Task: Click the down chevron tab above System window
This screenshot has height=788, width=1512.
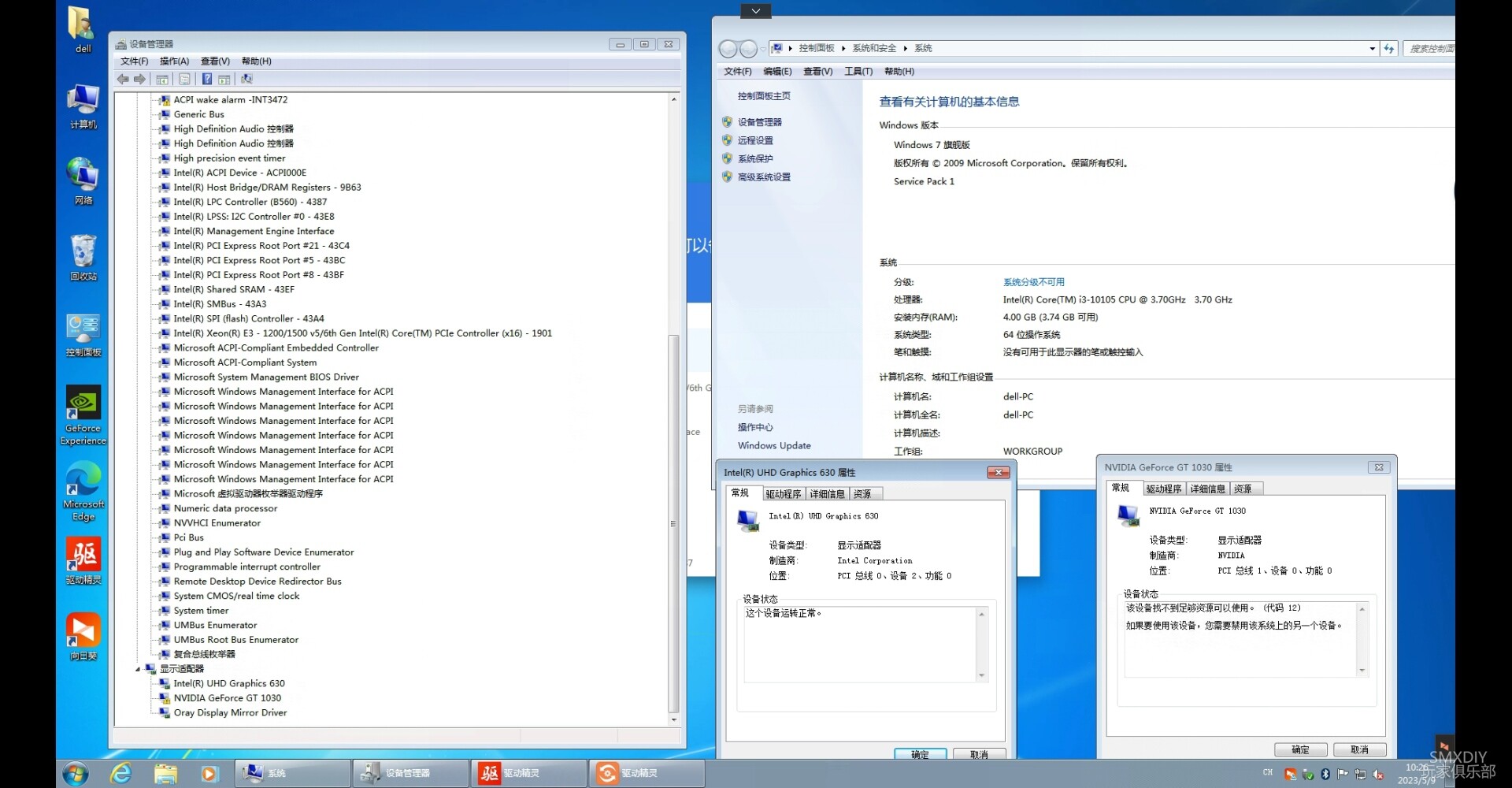Action: point(756,11)
